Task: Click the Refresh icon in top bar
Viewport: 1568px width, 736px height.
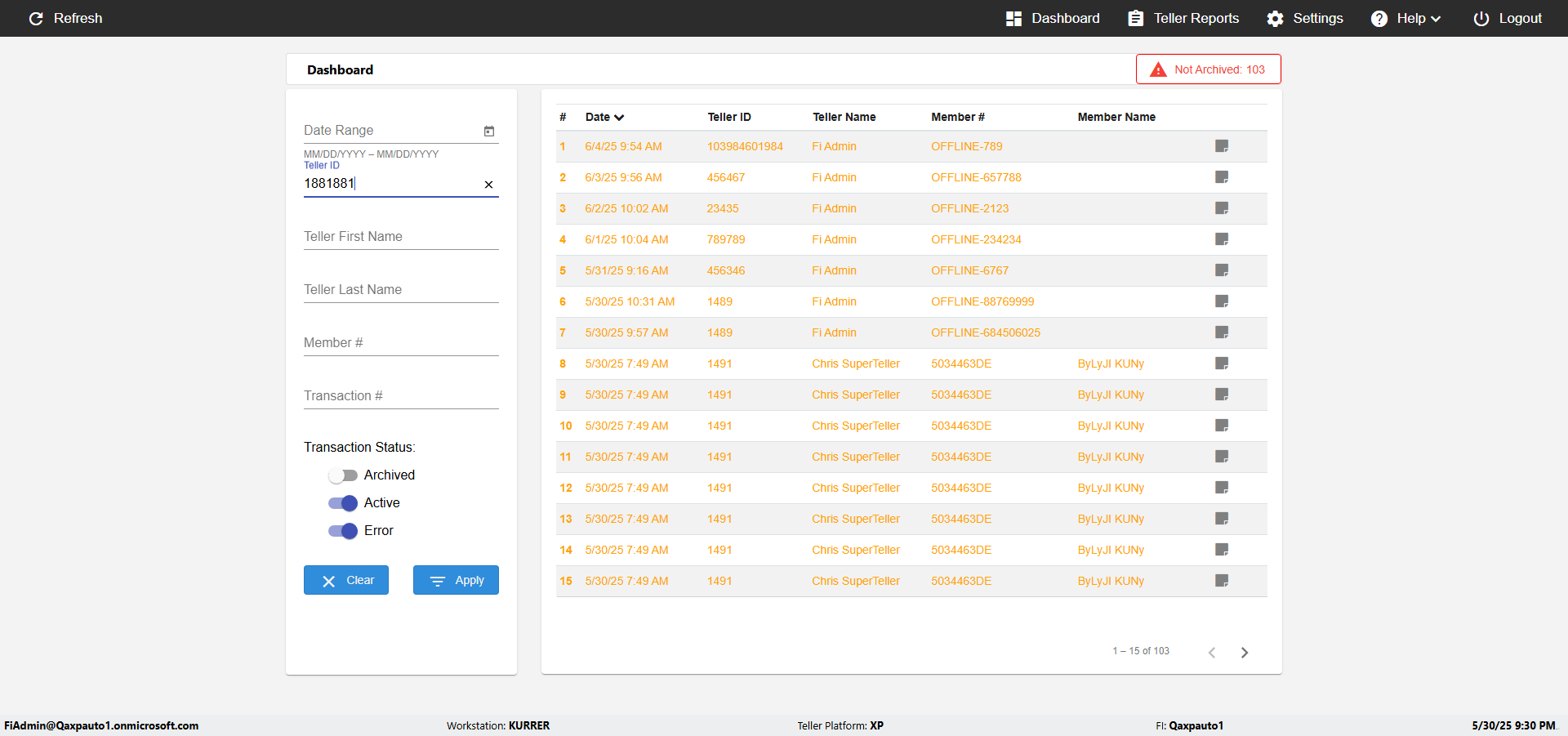Action: pos(36,18)
